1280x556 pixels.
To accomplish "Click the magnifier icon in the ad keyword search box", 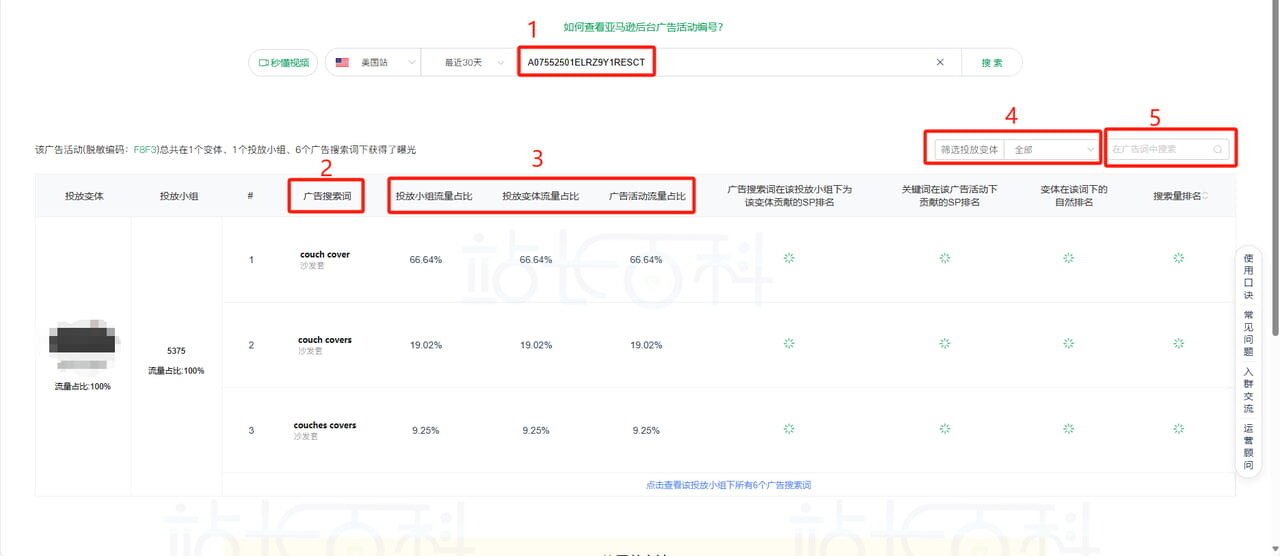I will pyautogui.click(x=1218, y=149).
